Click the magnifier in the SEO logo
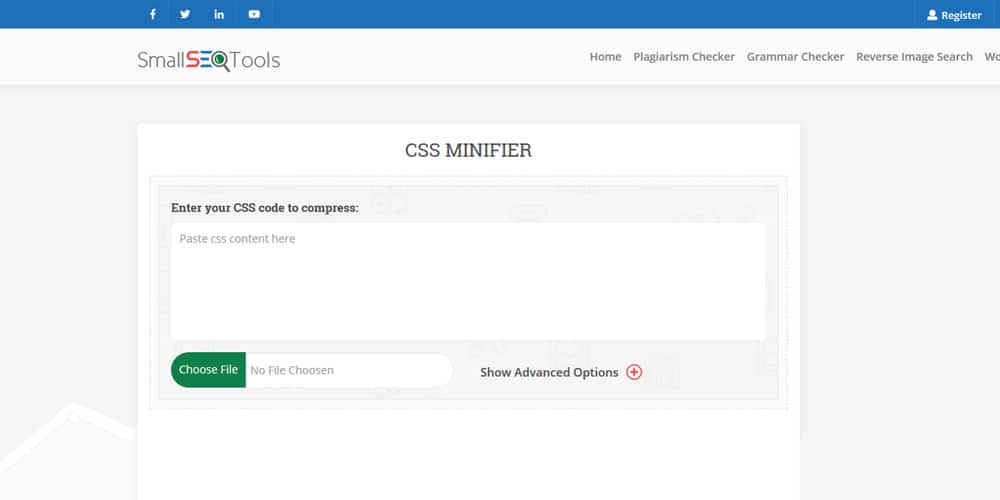This screenshot has height=500, width=1000. point(221,61)
